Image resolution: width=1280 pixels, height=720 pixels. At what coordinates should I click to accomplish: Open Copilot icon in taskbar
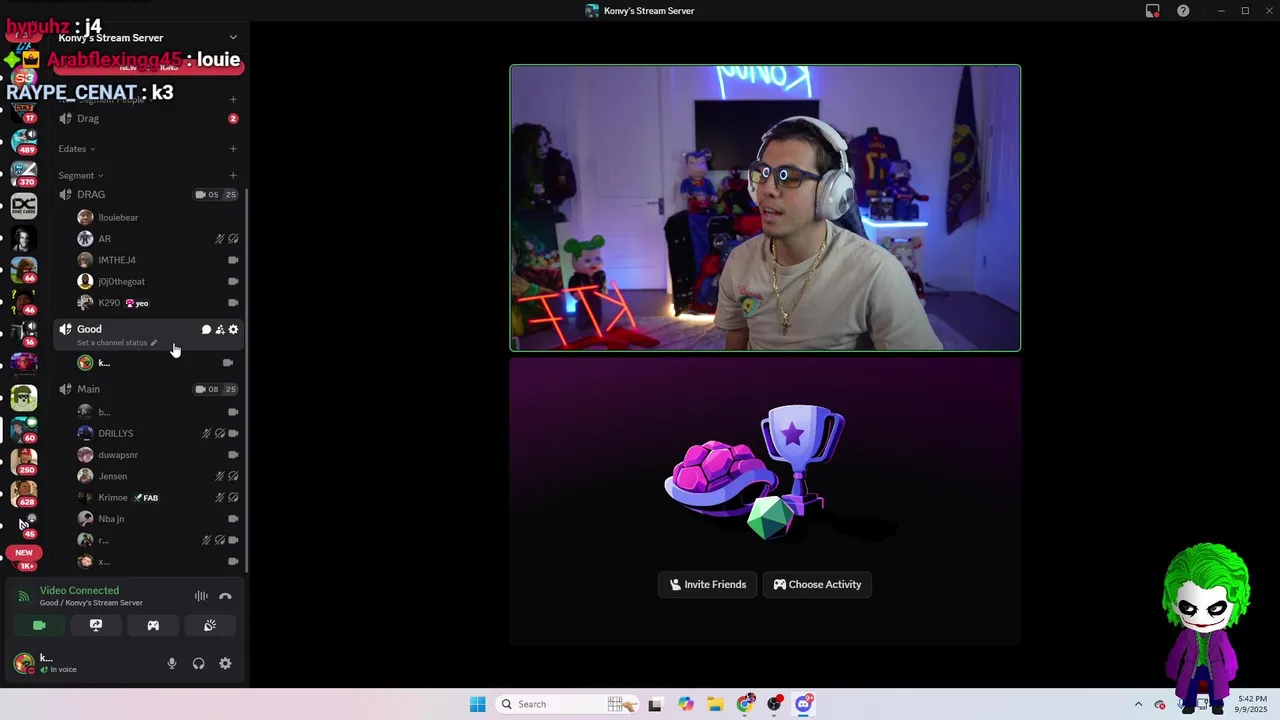(685, 704)
